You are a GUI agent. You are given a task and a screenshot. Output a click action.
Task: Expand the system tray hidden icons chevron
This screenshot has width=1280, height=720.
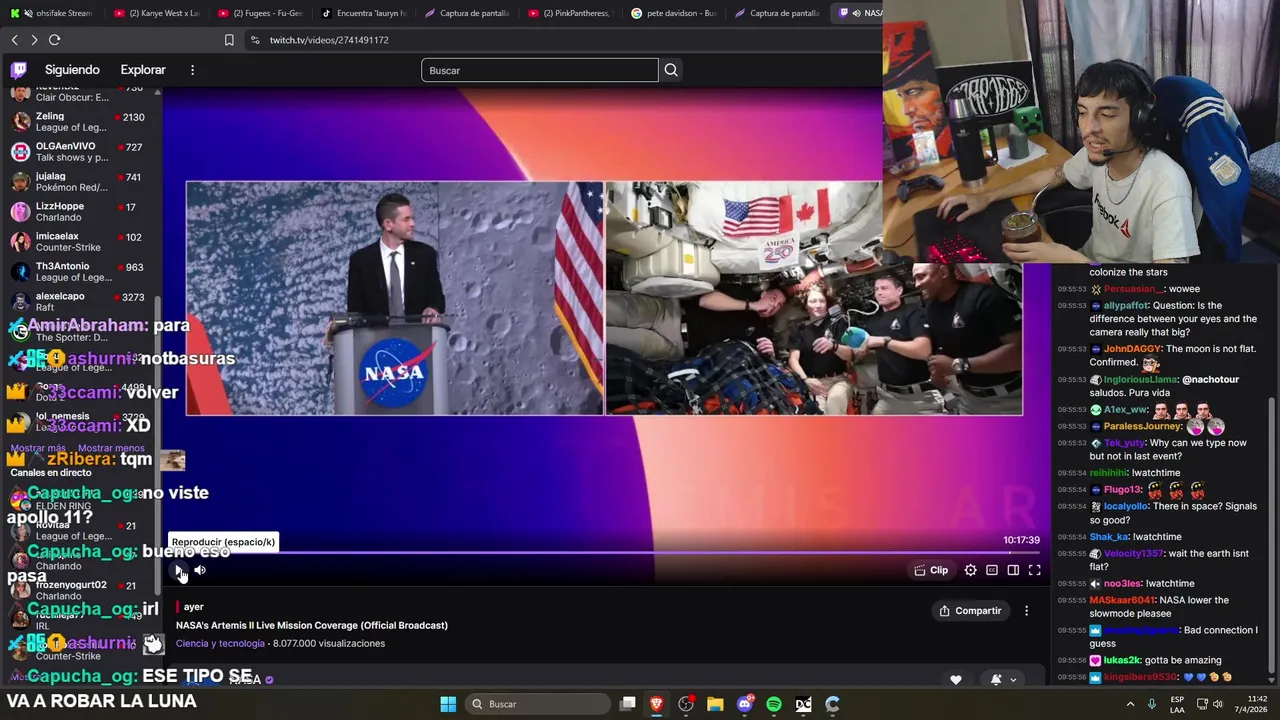click(x=1131, y=704)
